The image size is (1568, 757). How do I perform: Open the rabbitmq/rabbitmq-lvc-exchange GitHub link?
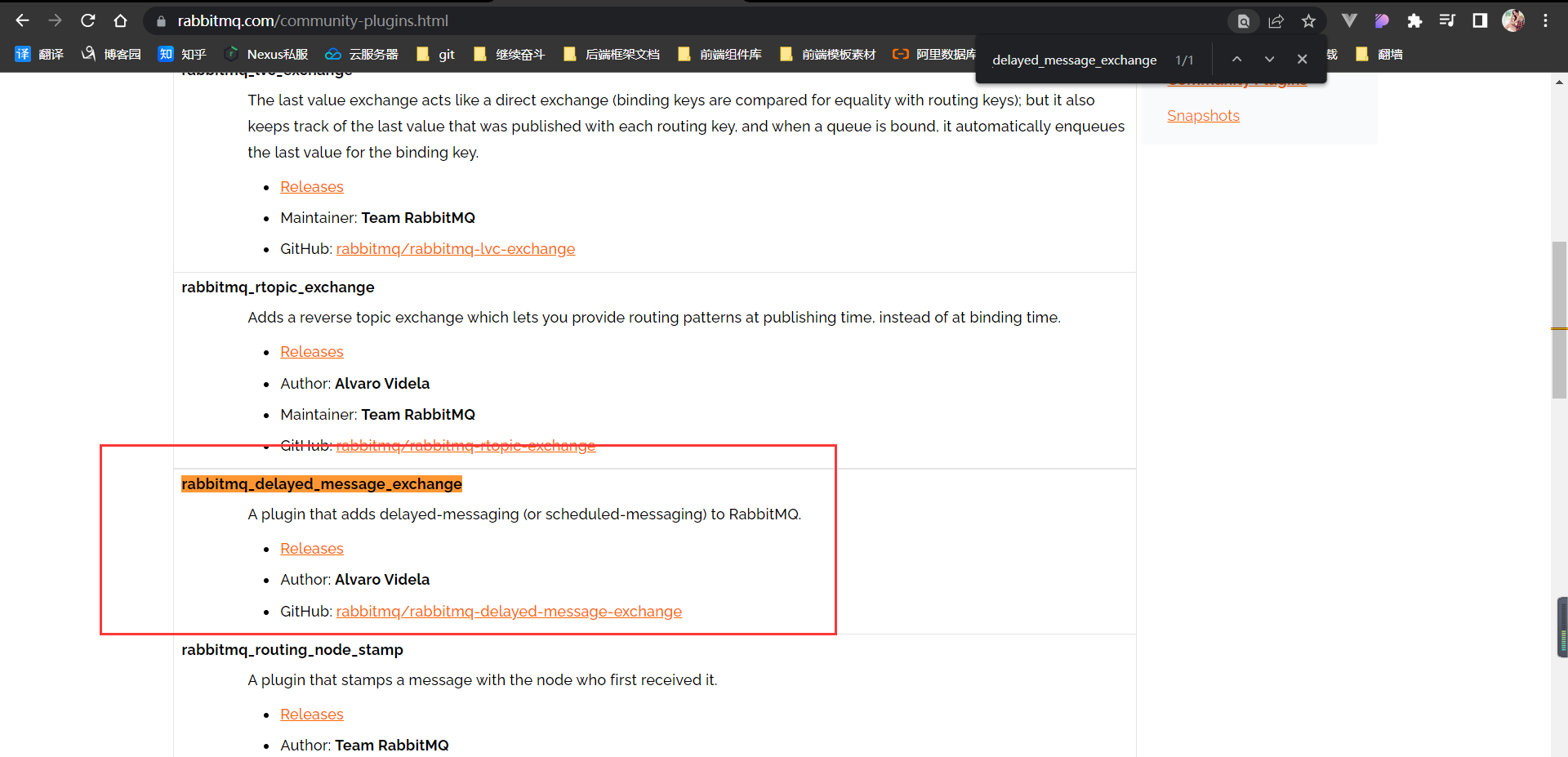(x=456, y=249)
